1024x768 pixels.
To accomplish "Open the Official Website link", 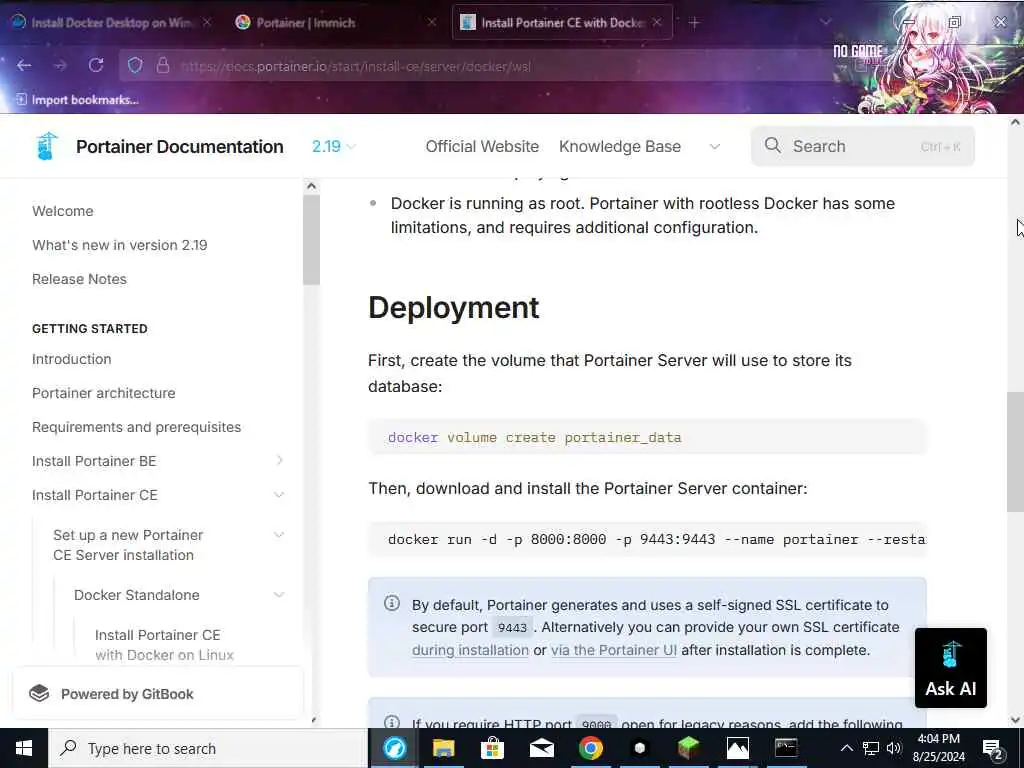I will 482,146.
